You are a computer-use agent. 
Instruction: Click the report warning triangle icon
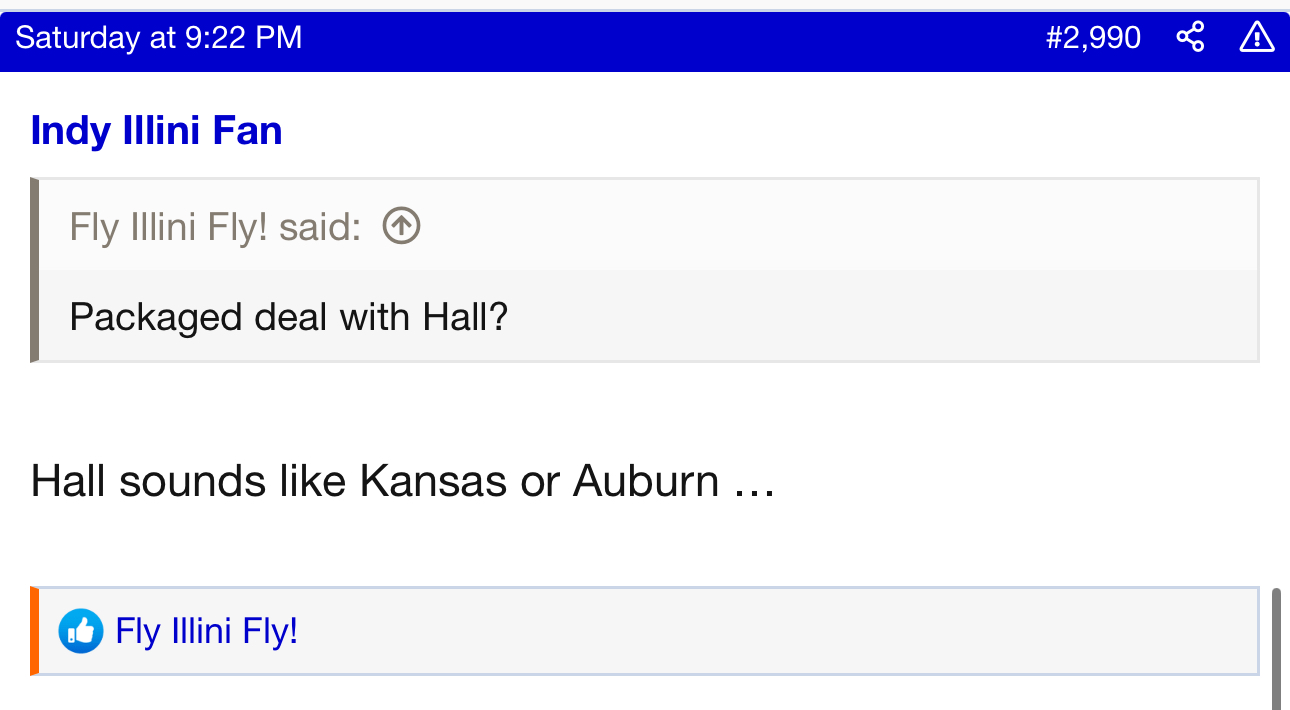(1256, 38)
